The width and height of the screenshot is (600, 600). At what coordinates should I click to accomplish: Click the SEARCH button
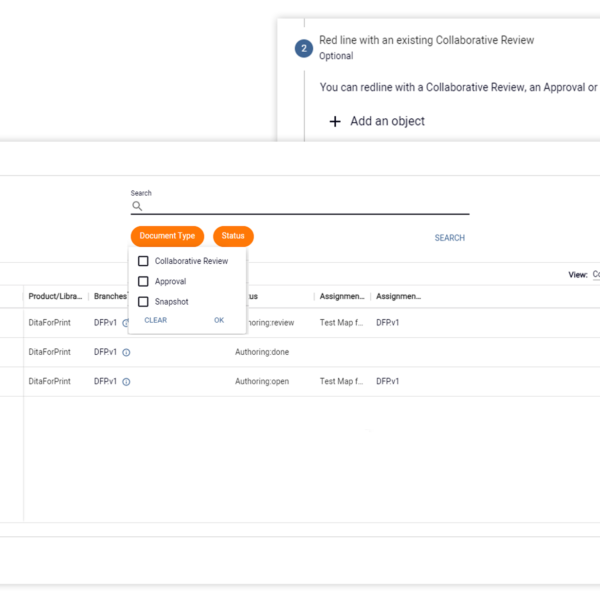[x=450, y=238]
